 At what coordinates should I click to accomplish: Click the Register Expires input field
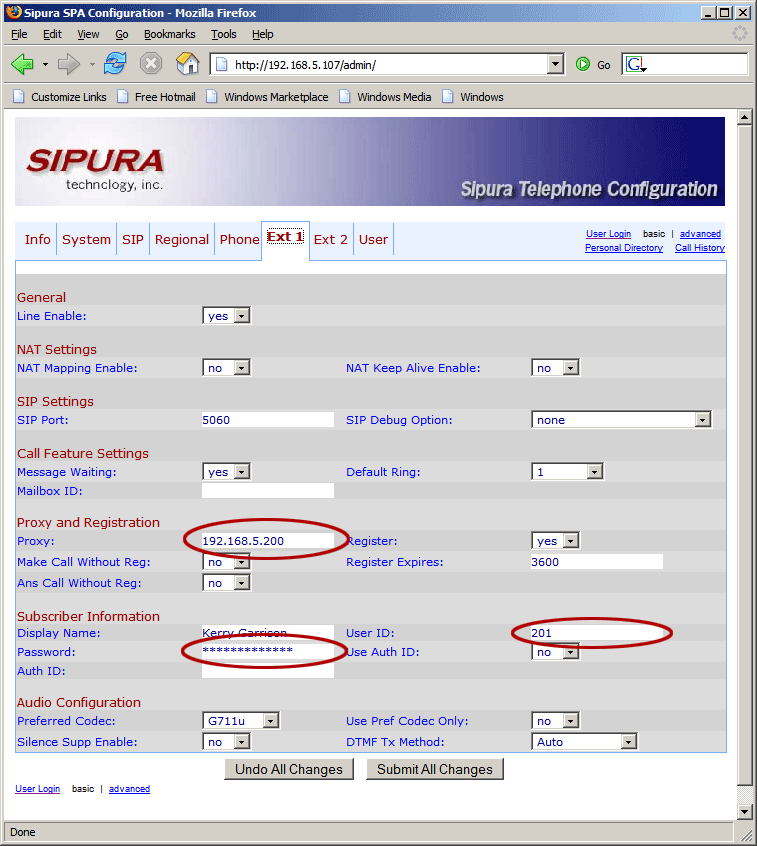tap(597, 562)
